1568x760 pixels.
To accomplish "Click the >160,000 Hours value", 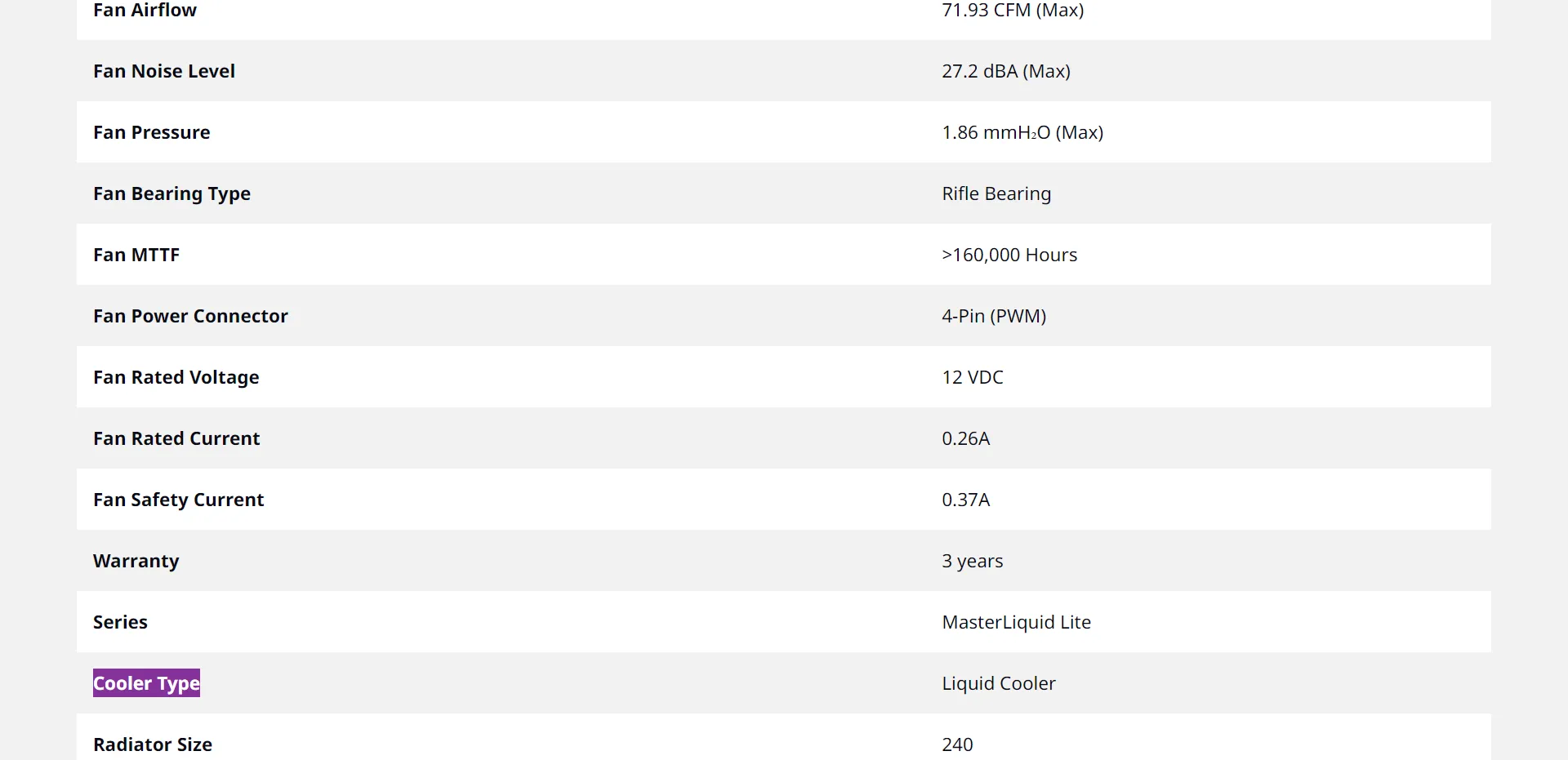I will pyautogui.click(x=1009, y=255).
